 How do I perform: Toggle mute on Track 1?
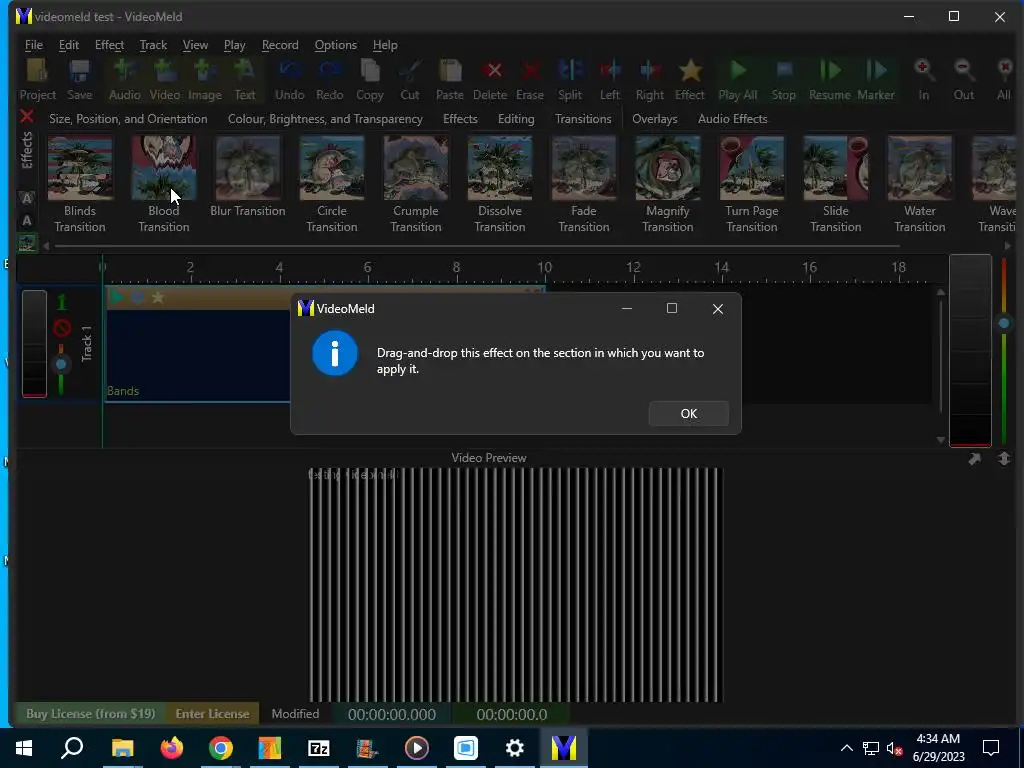(x=62, y=327)
